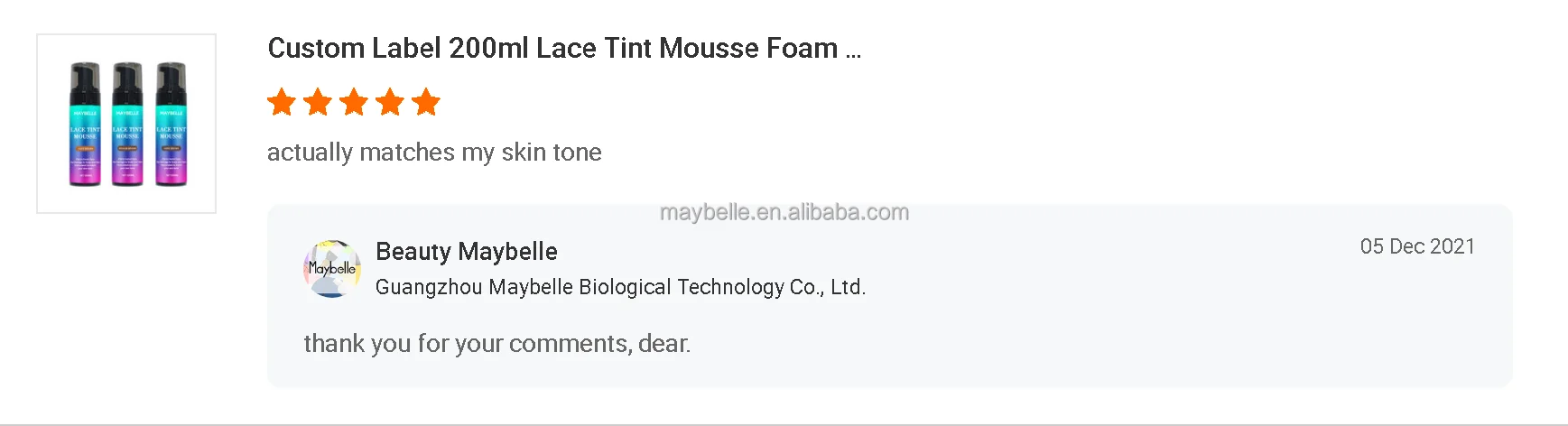Click the middle bottle in product thumbnail
The image size is (1568, 426).
(127, 125)
